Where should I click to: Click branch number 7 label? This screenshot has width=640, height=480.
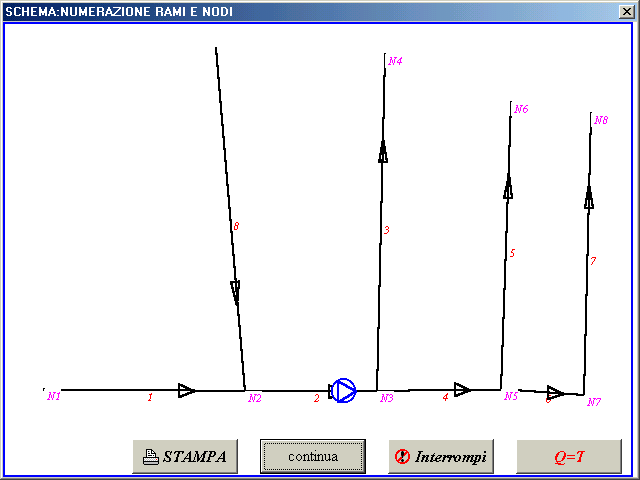(593, 260)
